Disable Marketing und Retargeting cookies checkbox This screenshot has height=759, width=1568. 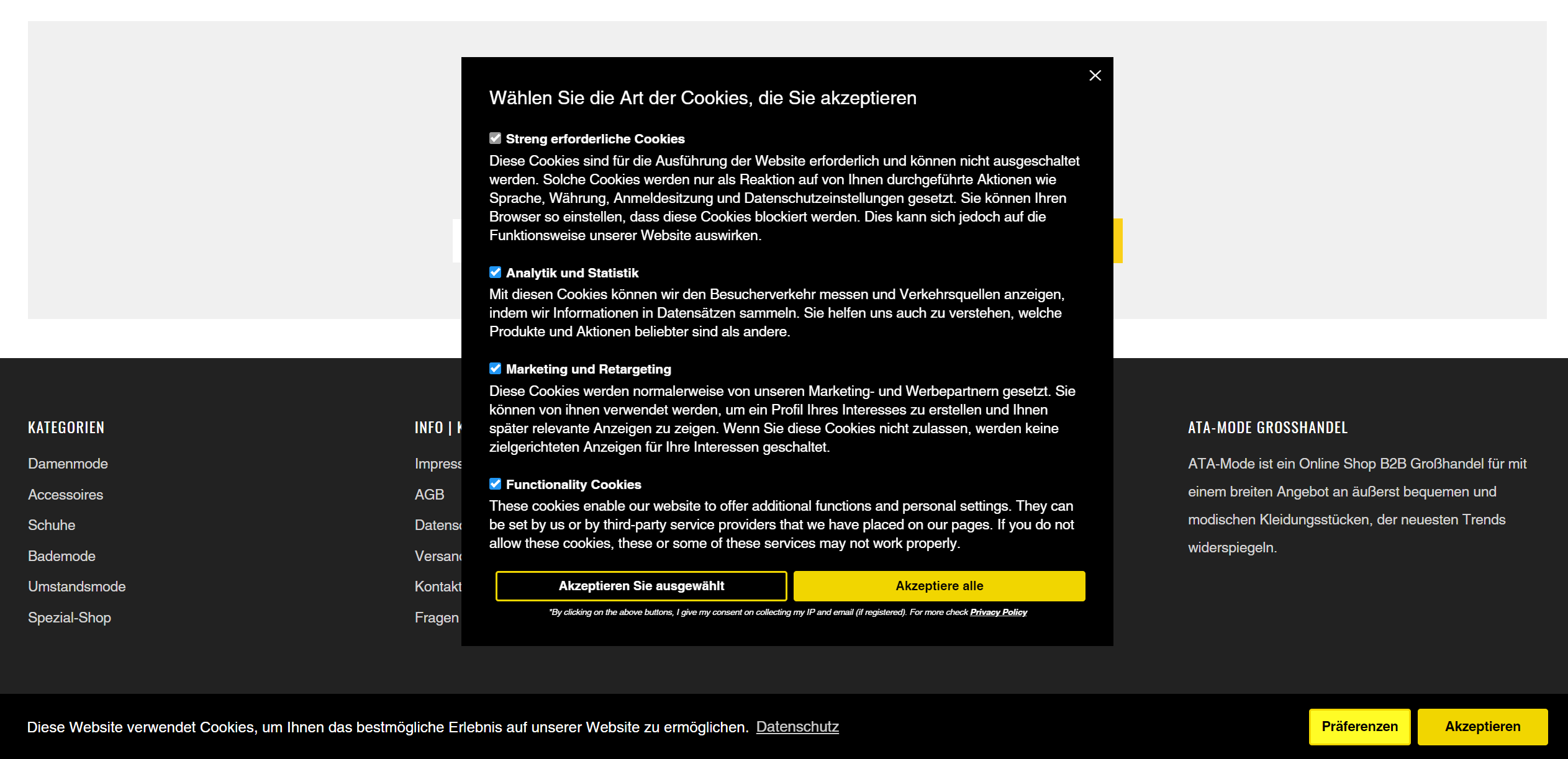(x=495, y=369)
